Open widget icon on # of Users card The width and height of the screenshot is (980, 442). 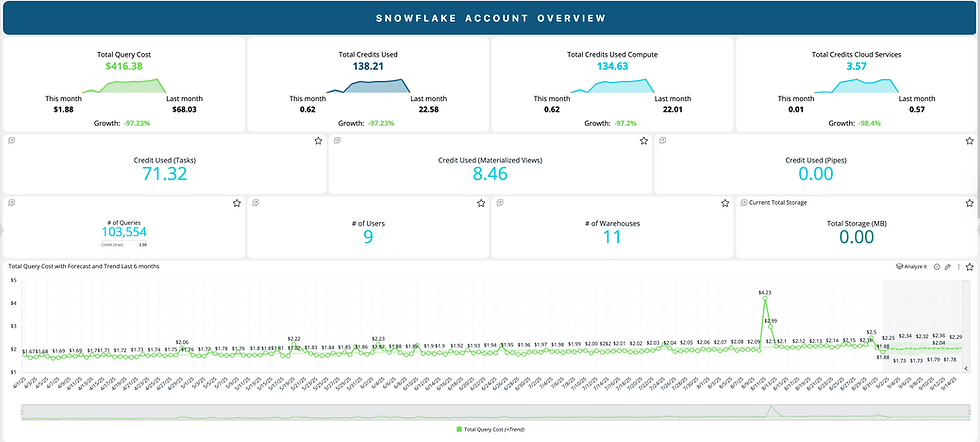pos(256,203)
